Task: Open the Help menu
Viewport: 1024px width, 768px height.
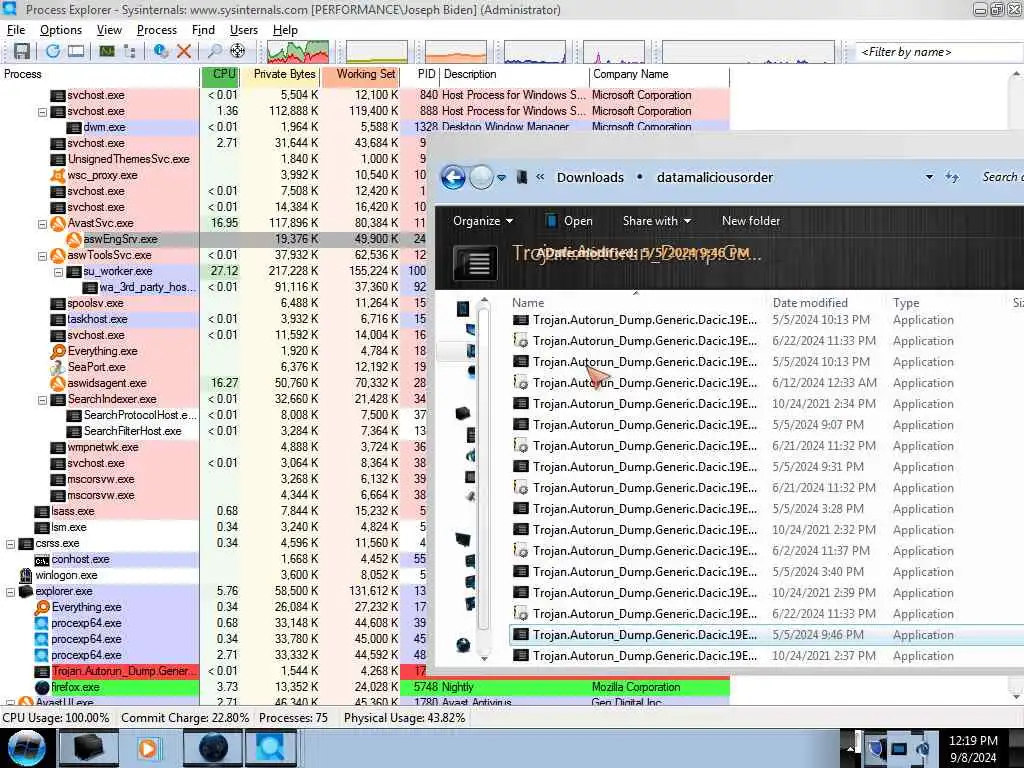Action: [x=285, y=30]
